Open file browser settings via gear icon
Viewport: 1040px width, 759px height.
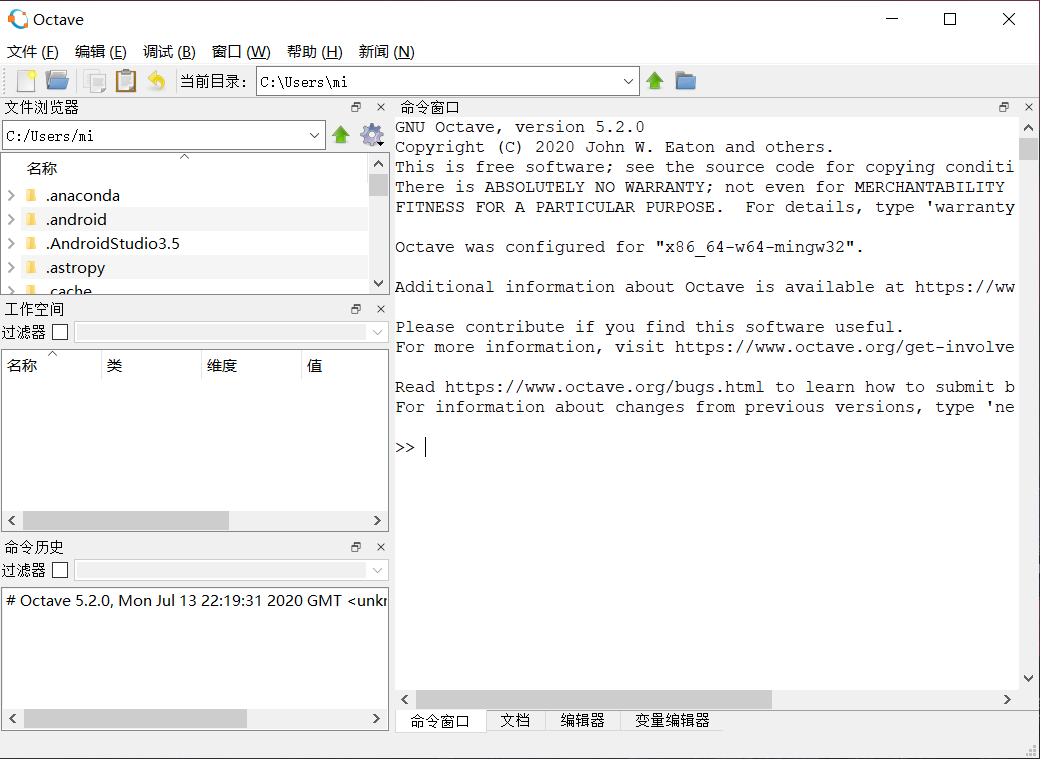pos(372,134)
